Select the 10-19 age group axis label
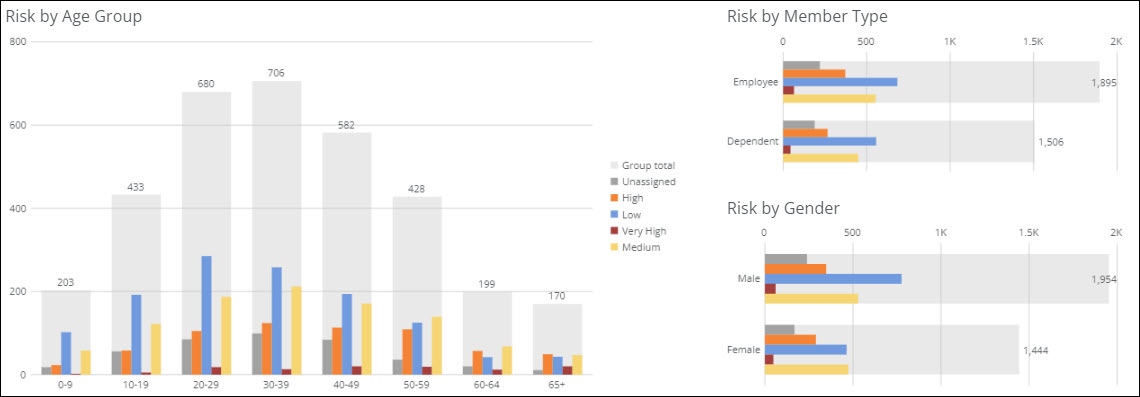The width and height of the screenshot is (1140, 397). 136,385
